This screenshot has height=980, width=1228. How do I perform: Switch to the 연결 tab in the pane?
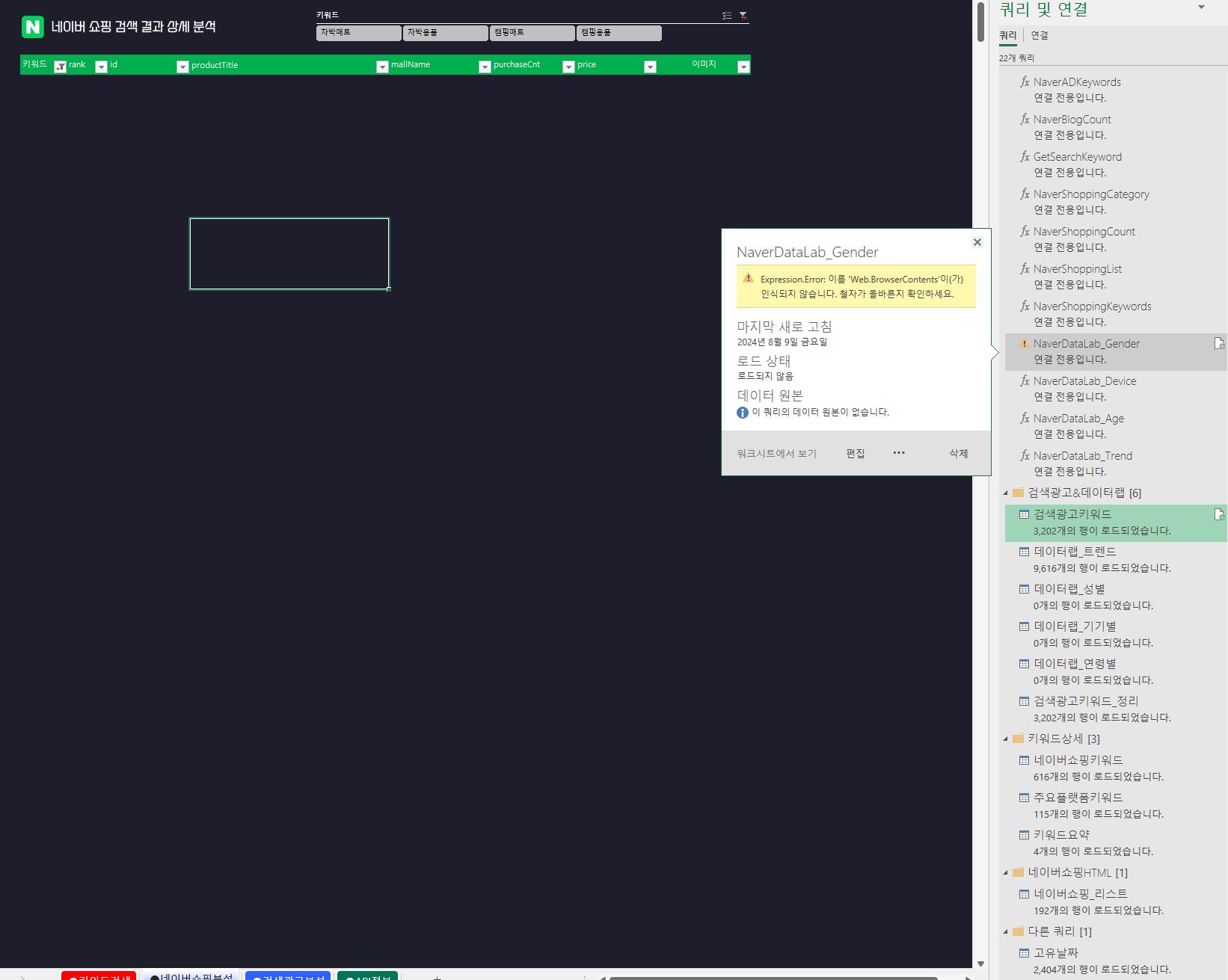[x=1039, y=35]
